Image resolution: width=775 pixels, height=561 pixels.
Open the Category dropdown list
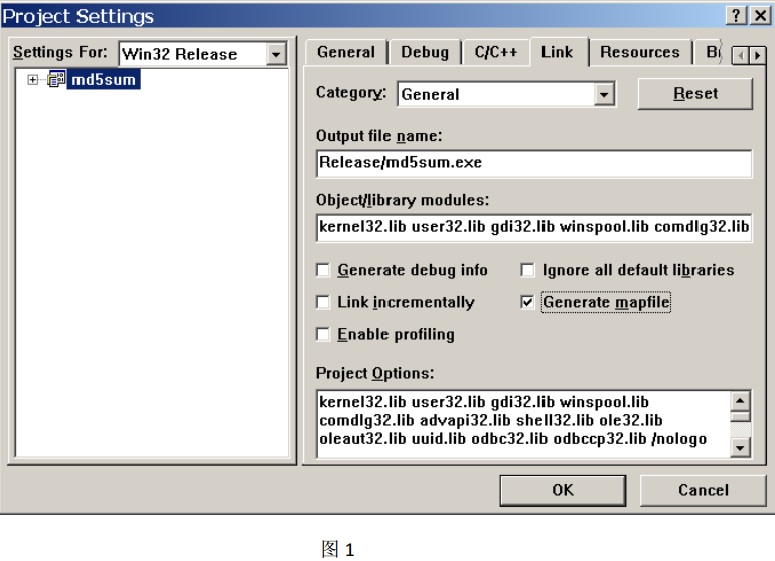604,94
